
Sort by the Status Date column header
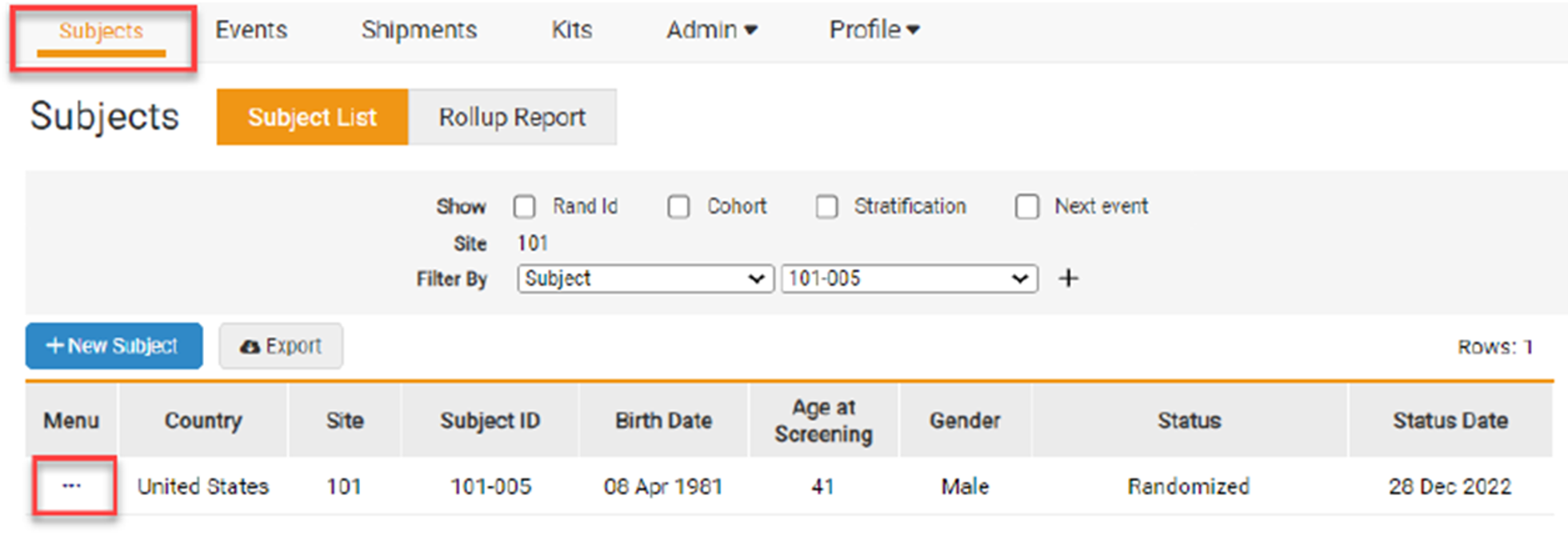tap(1450, 420)
